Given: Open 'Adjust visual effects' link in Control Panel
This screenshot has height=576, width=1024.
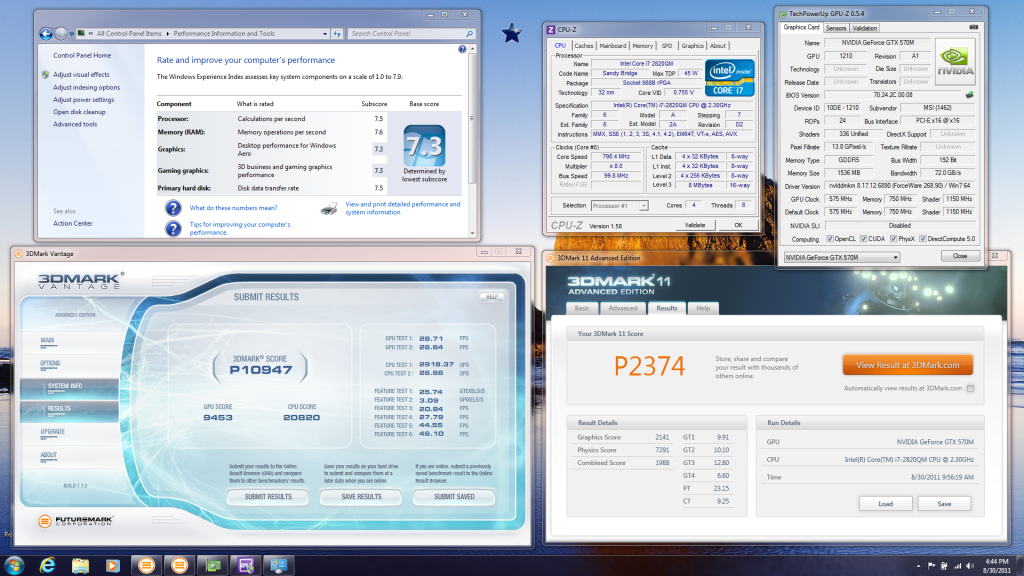Looking at the screenshot, I should [x=81, y=75].
